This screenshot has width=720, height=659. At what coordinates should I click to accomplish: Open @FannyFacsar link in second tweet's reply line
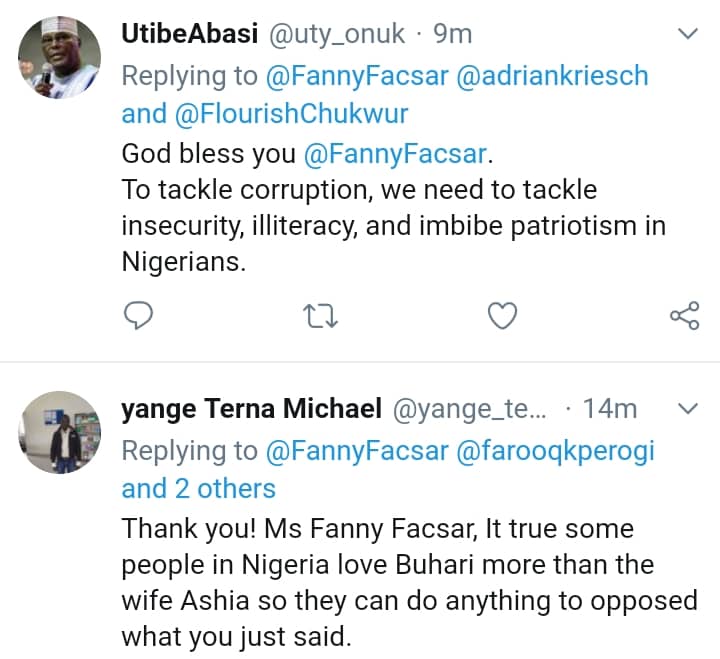coord(357,450)
